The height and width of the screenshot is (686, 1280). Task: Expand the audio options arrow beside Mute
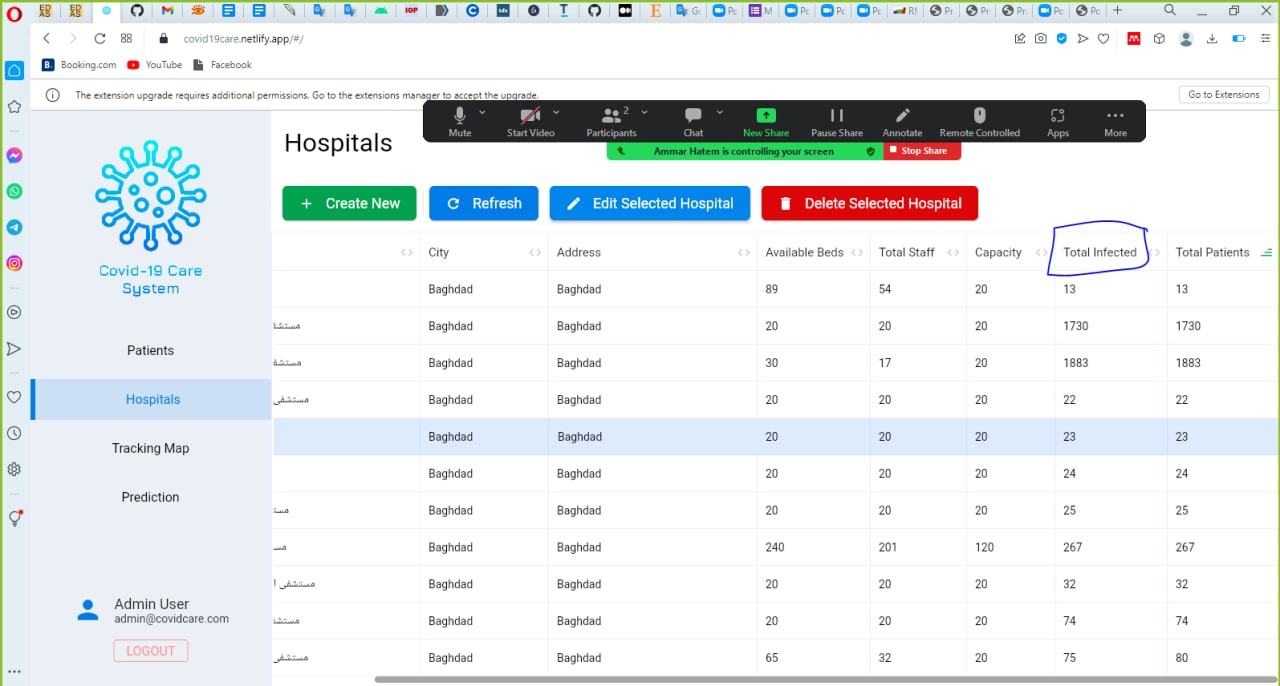point(482,112)
